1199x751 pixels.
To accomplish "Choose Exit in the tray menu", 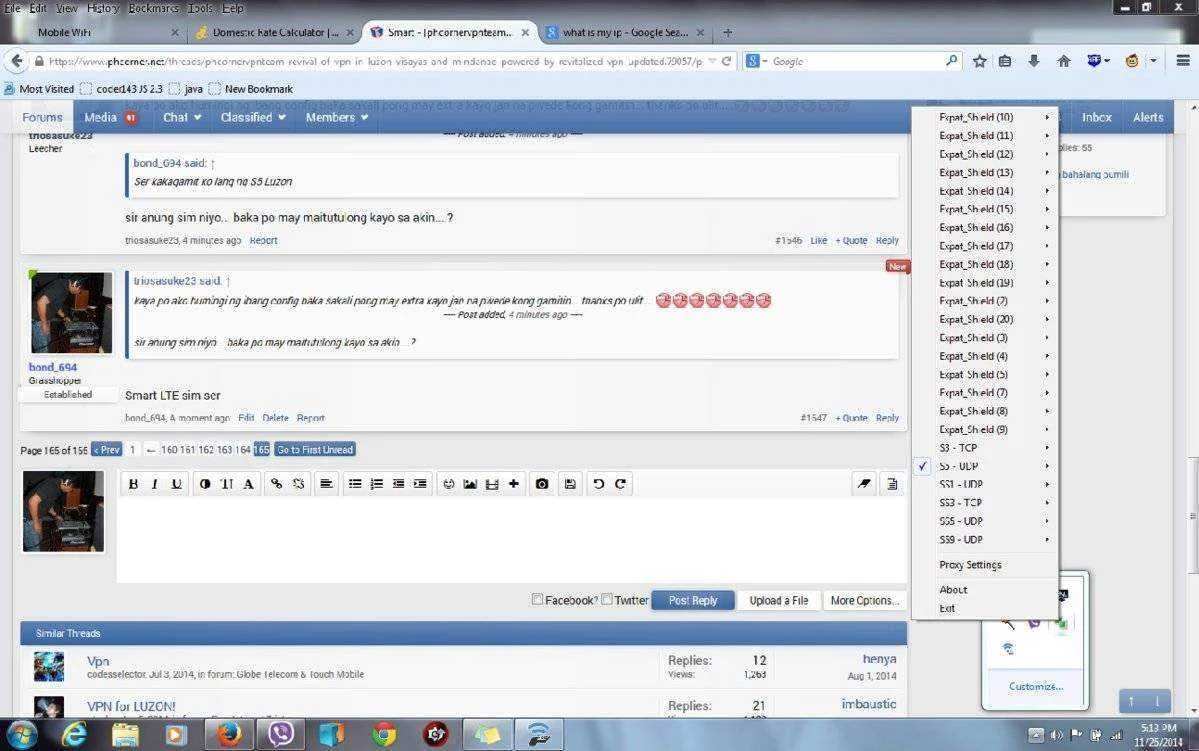I will (x=985, y=608).
